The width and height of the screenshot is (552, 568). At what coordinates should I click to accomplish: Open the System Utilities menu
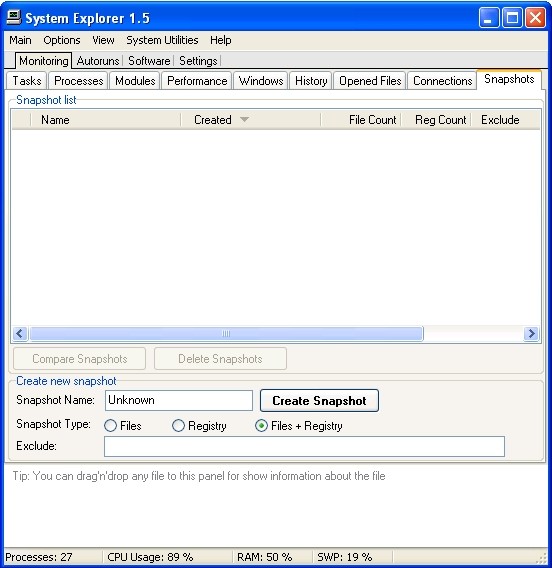pyautogui.click(x=162, y=40)
